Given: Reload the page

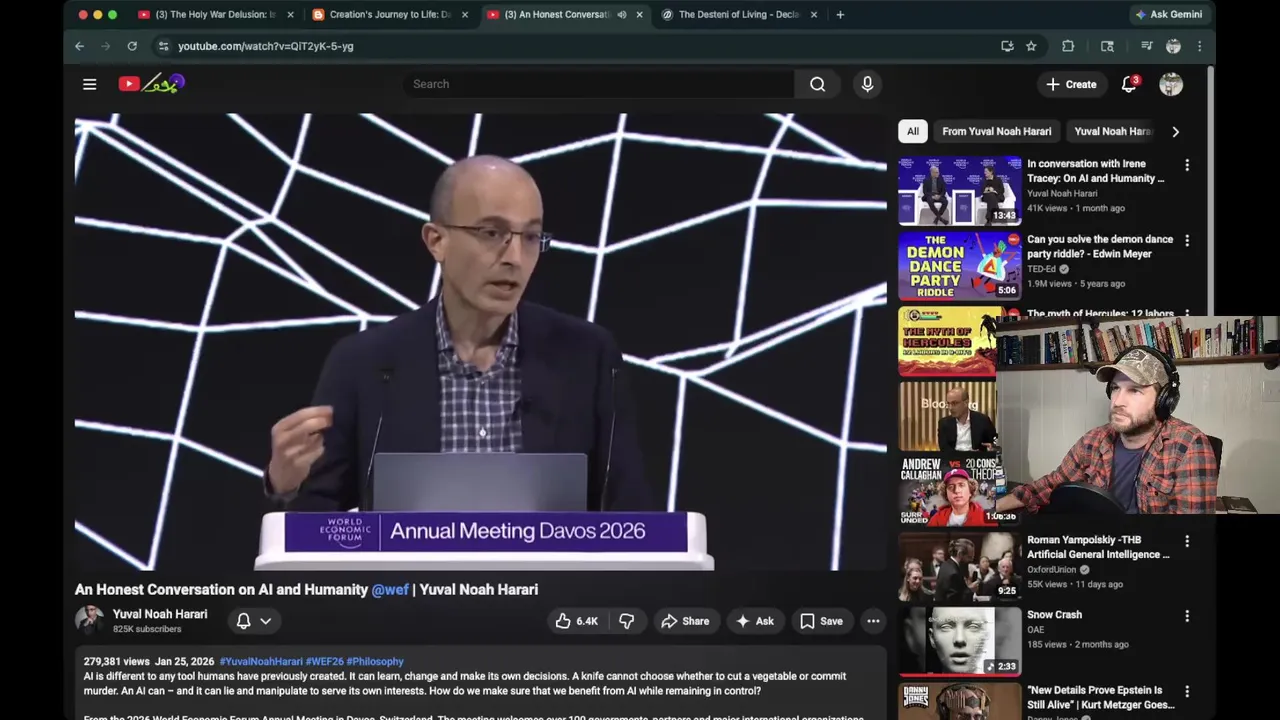Looking at the screenshot, I should coord(132,46).
